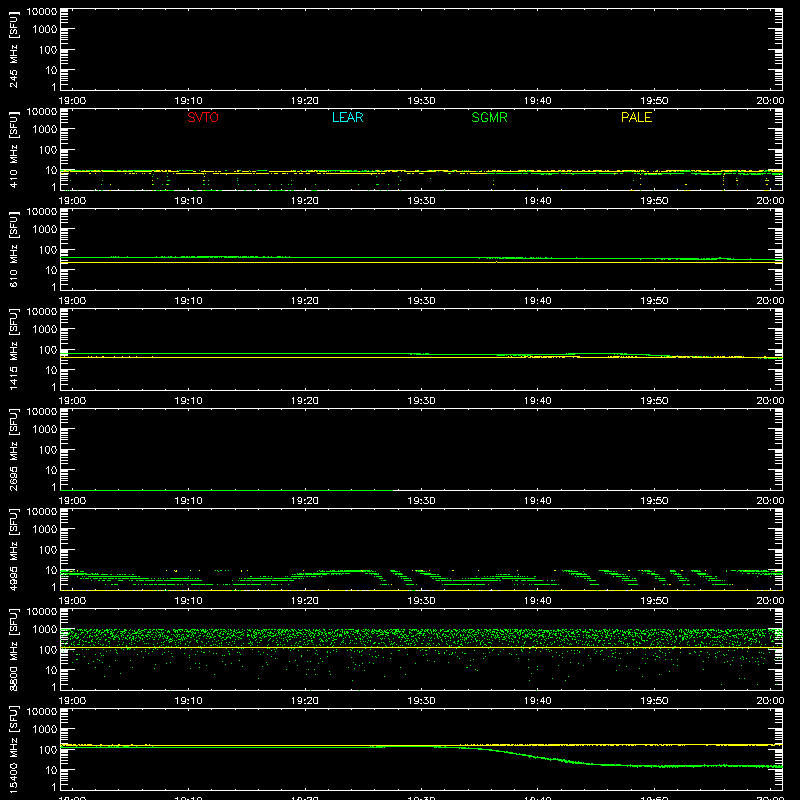This screenshot has height=800, width=800.
Task: Select the 2695 MHz [SFU] axis title
Action: (x=14, y=449)
